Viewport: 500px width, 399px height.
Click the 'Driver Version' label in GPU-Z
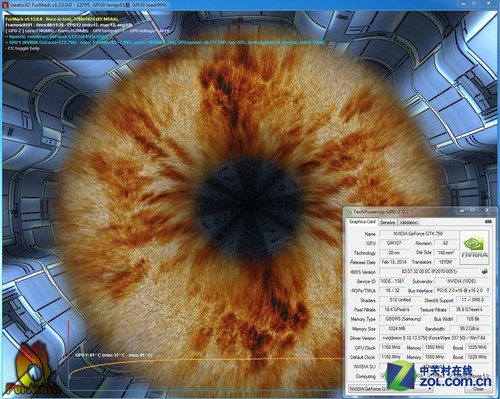pyautogui.click(x=363, y=338)
